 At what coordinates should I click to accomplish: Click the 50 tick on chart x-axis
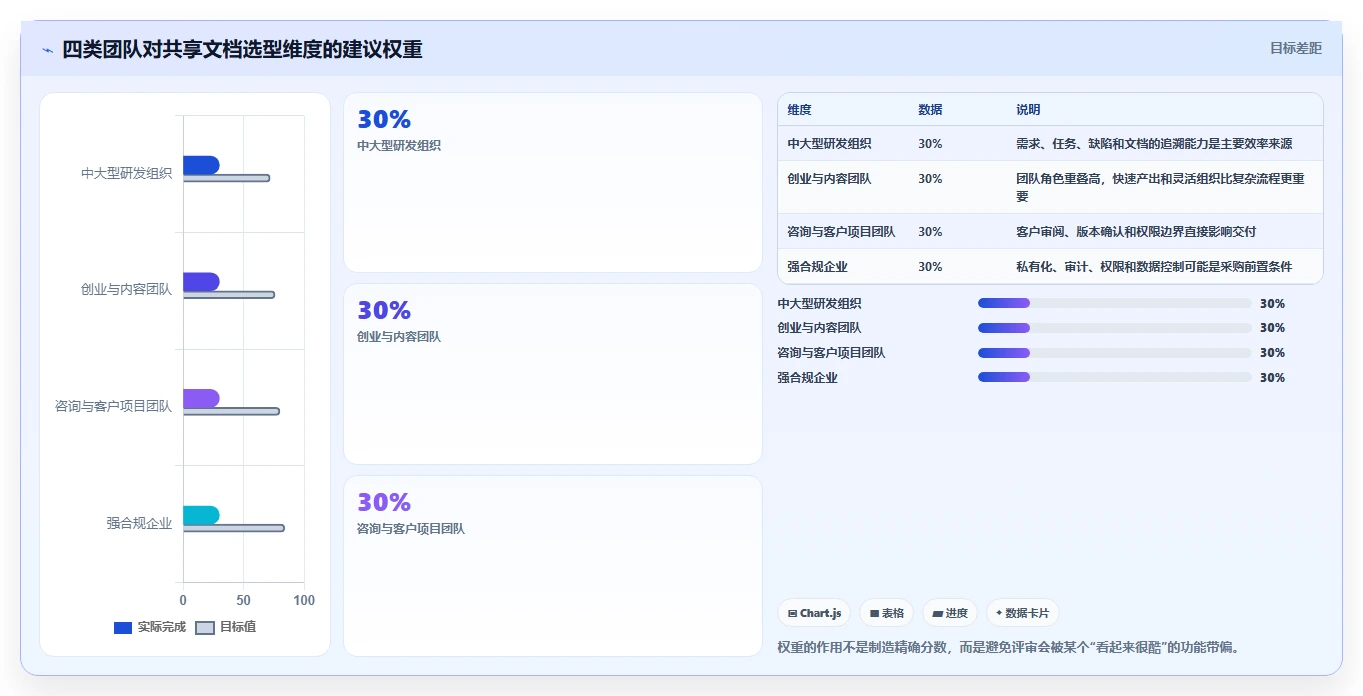[244, 600]
